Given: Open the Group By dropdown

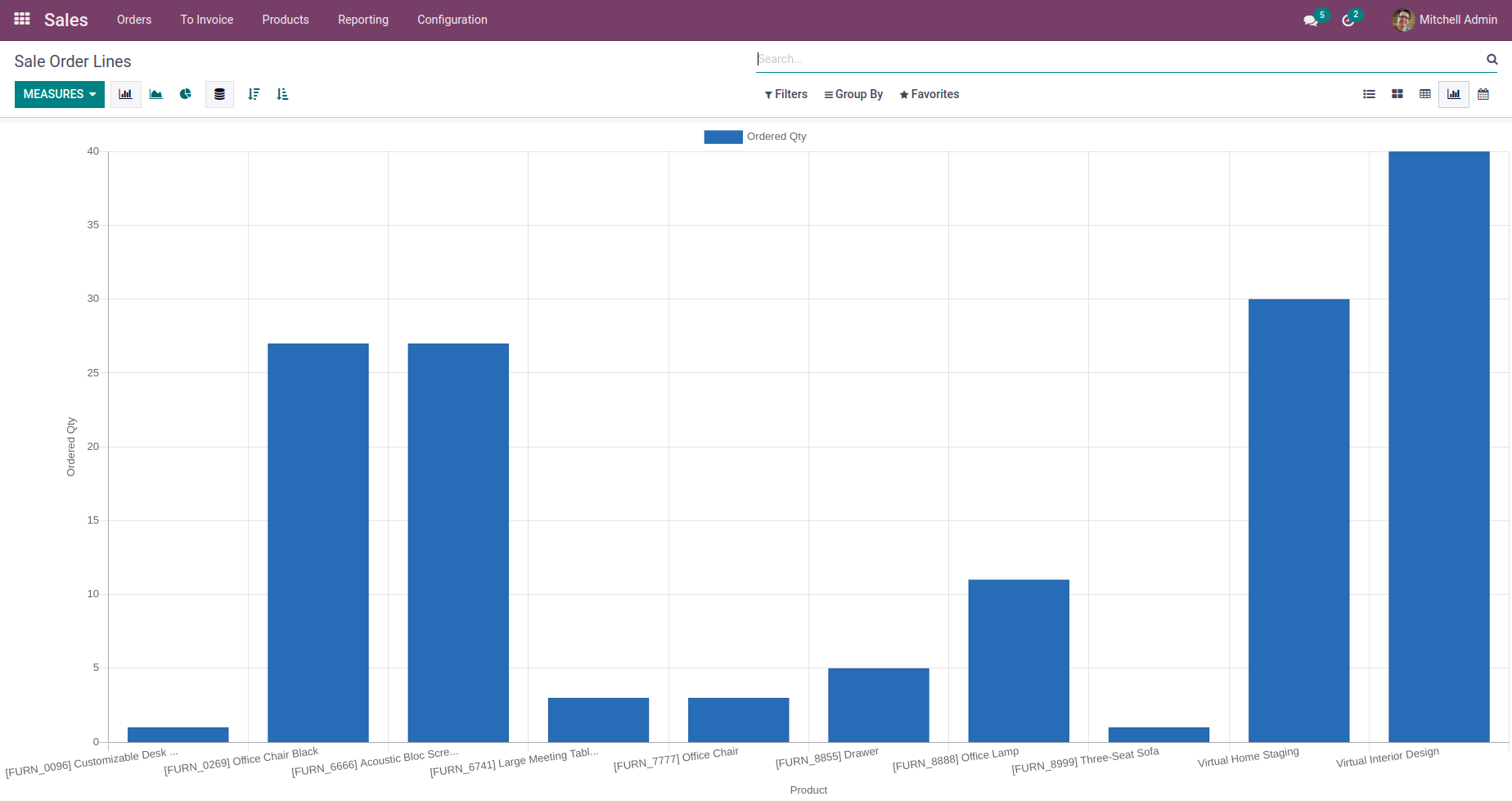Looking at the screenshot, I should tap(853, 94).
